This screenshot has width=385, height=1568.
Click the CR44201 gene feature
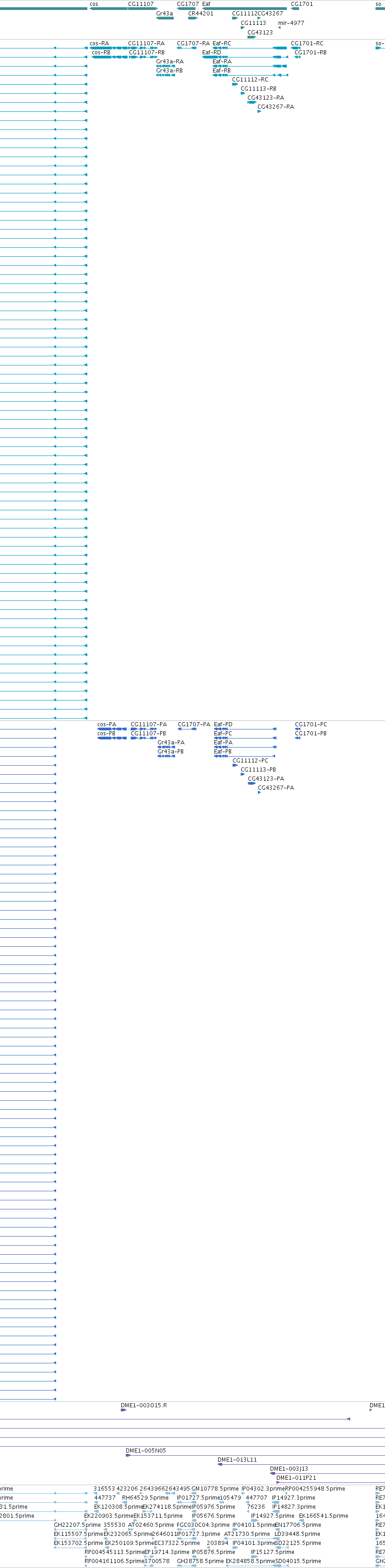pos(193,18)
